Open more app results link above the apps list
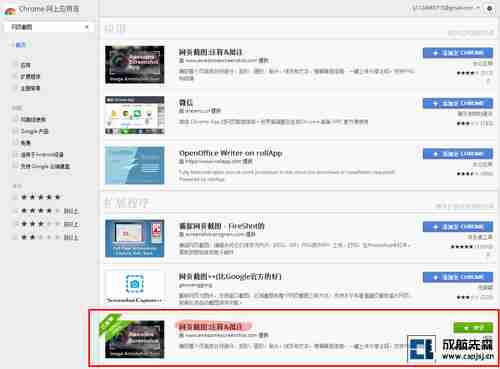500x369 pixels. 471,33
